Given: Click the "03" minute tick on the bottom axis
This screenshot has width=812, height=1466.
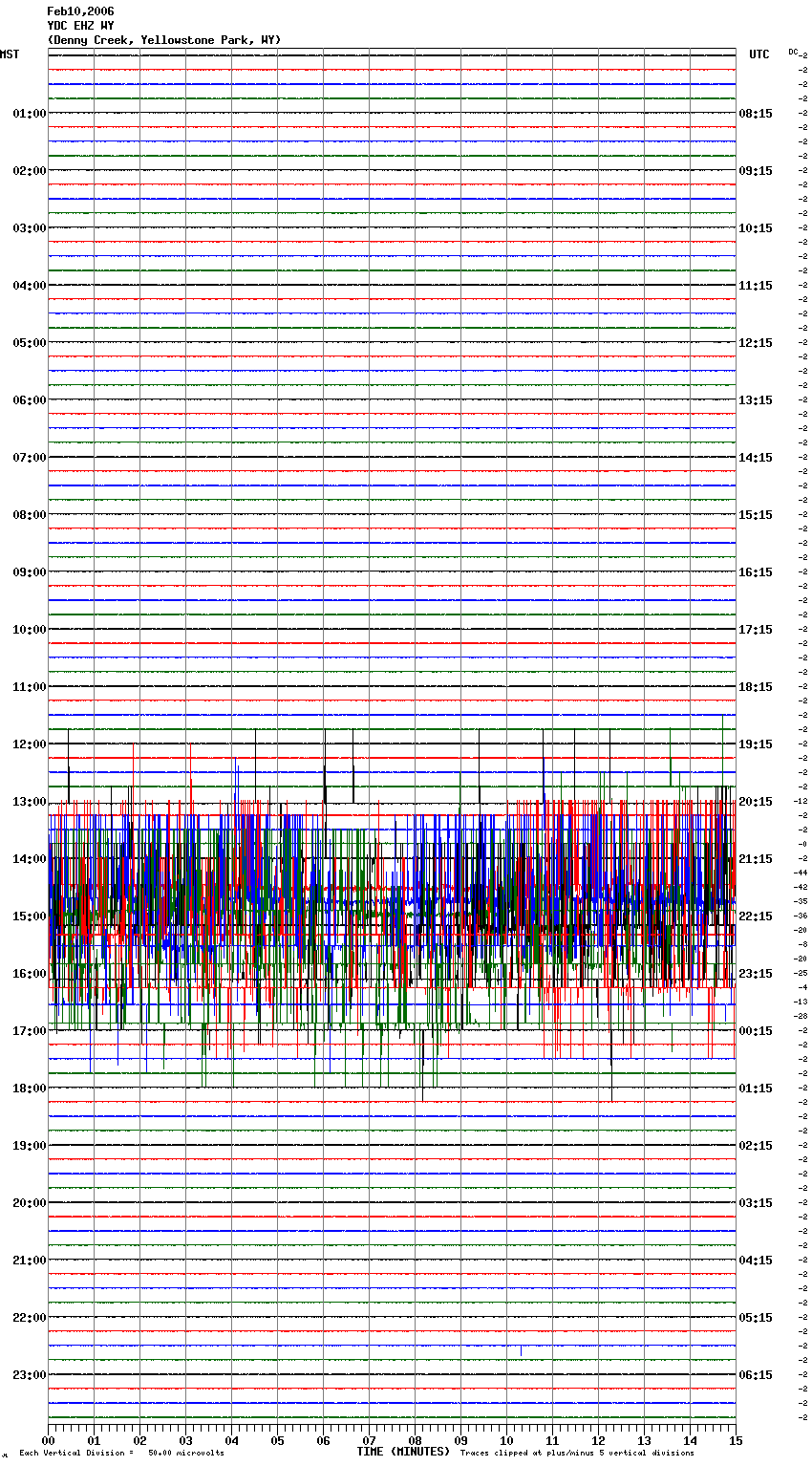Looking at the screenshot, I should (186, 1440).
